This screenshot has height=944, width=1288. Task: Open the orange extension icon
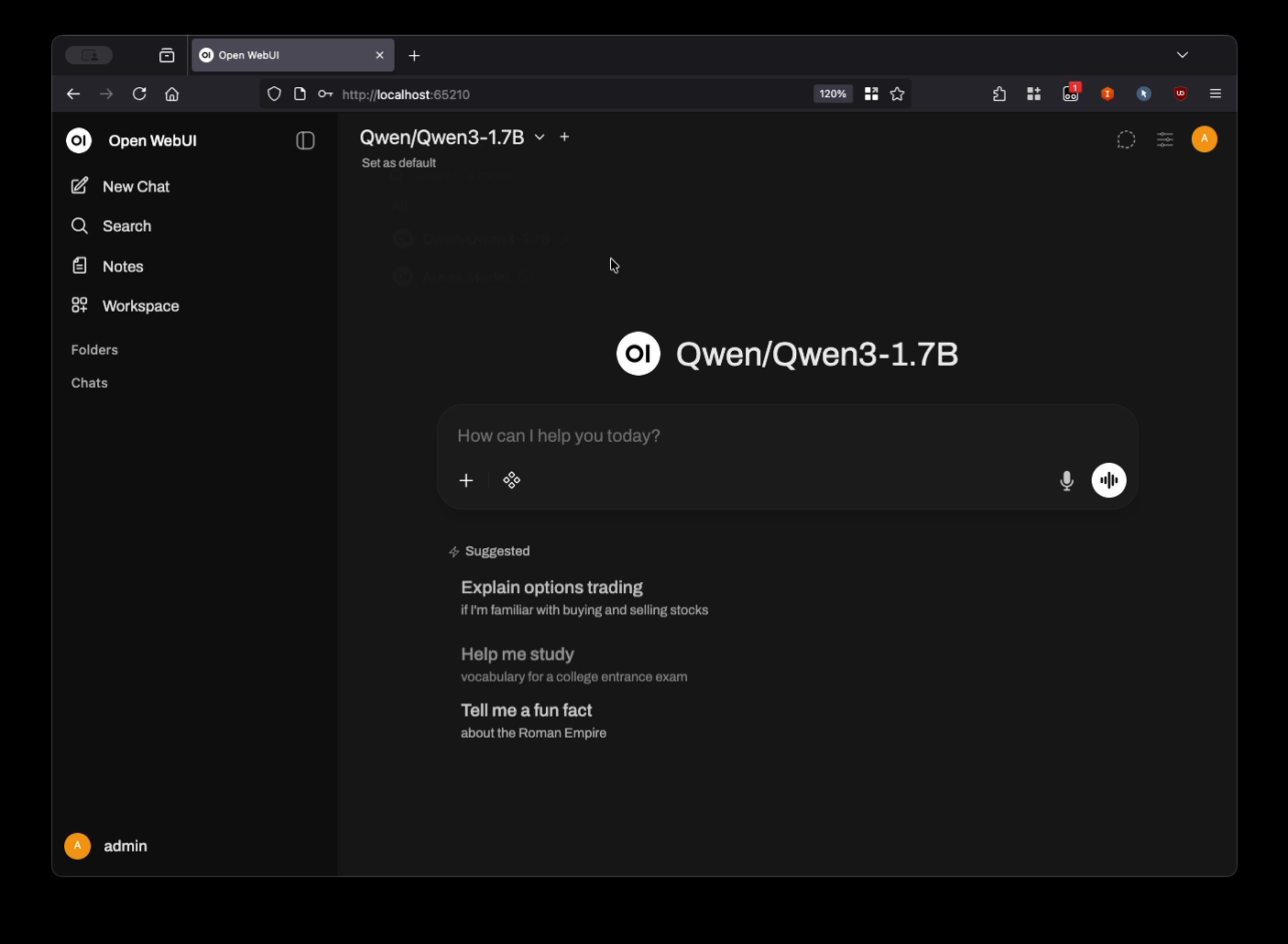(1108, 93)
